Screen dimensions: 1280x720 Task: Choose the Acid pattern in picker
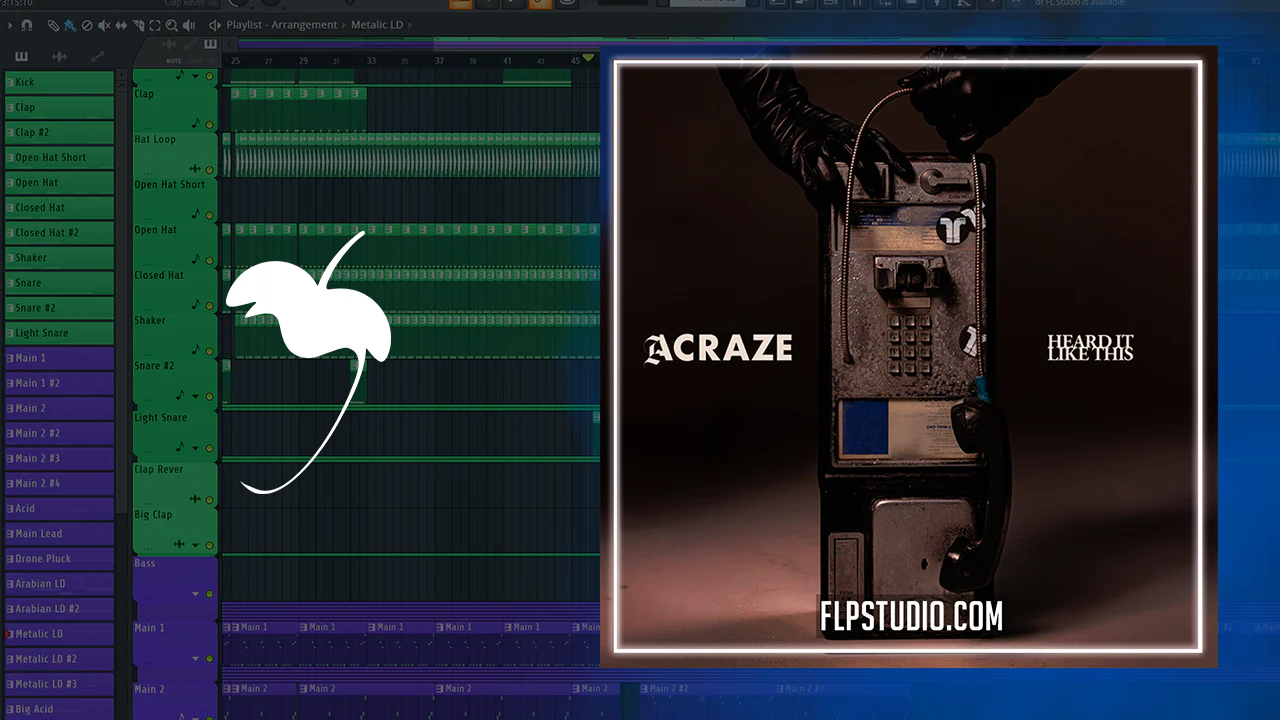pyautogui.click(x=59, y=508)
